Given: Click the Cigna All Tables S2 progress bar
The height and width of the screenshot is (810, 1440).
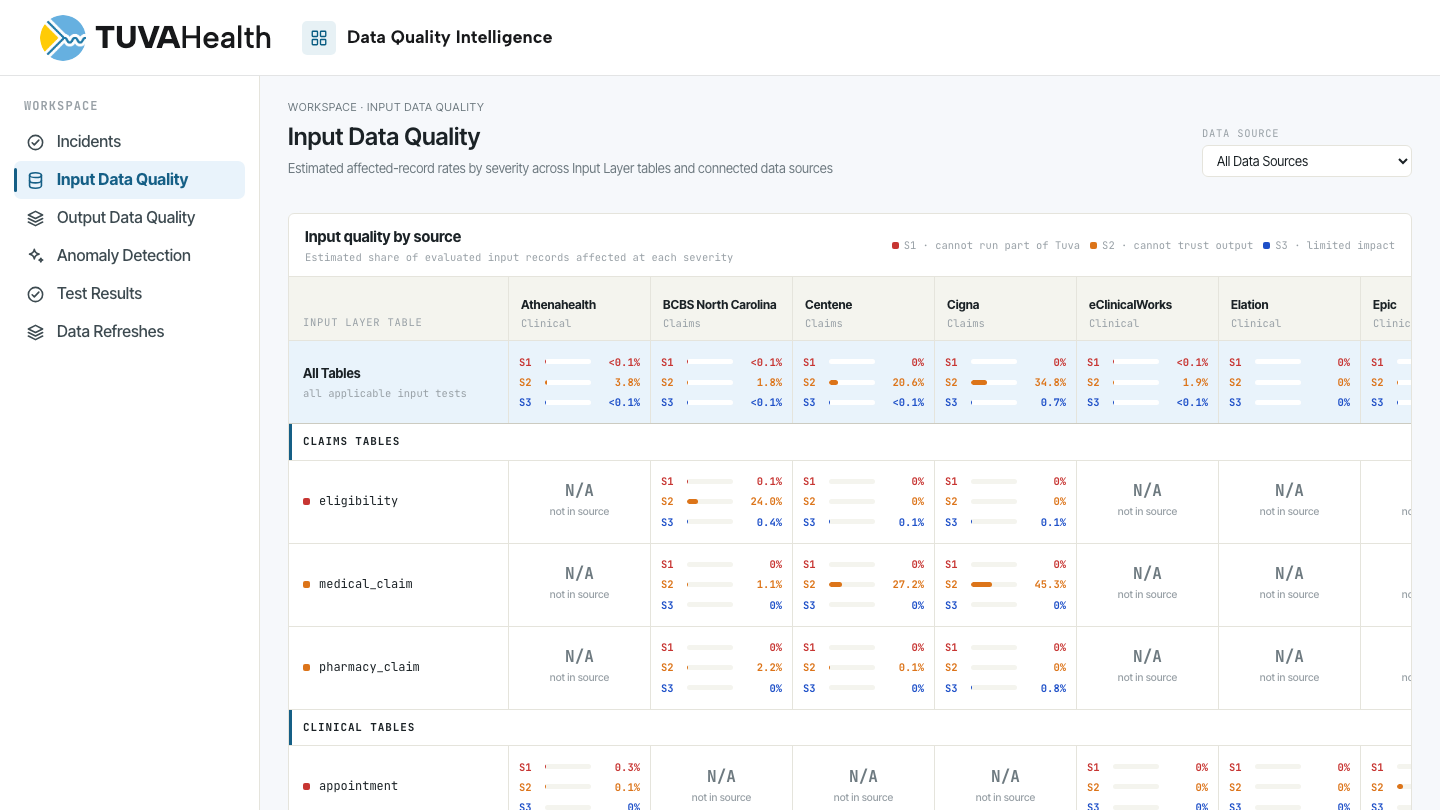Looking at the screenshot, I should (x=994, y=383).
